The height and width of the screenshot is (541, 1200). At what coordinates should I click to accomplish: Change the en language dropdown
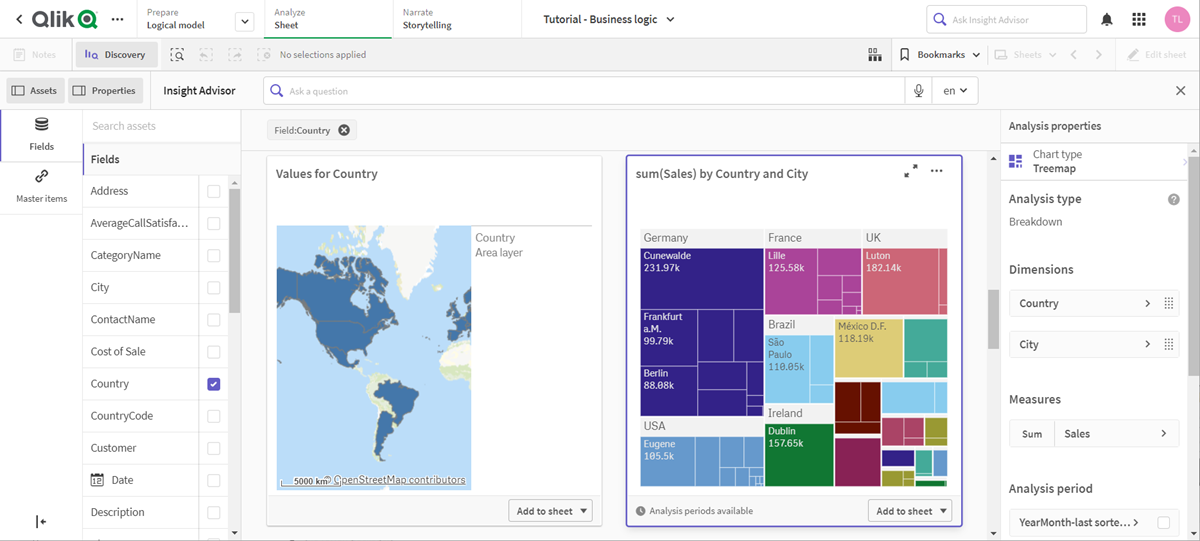[955, 91]
